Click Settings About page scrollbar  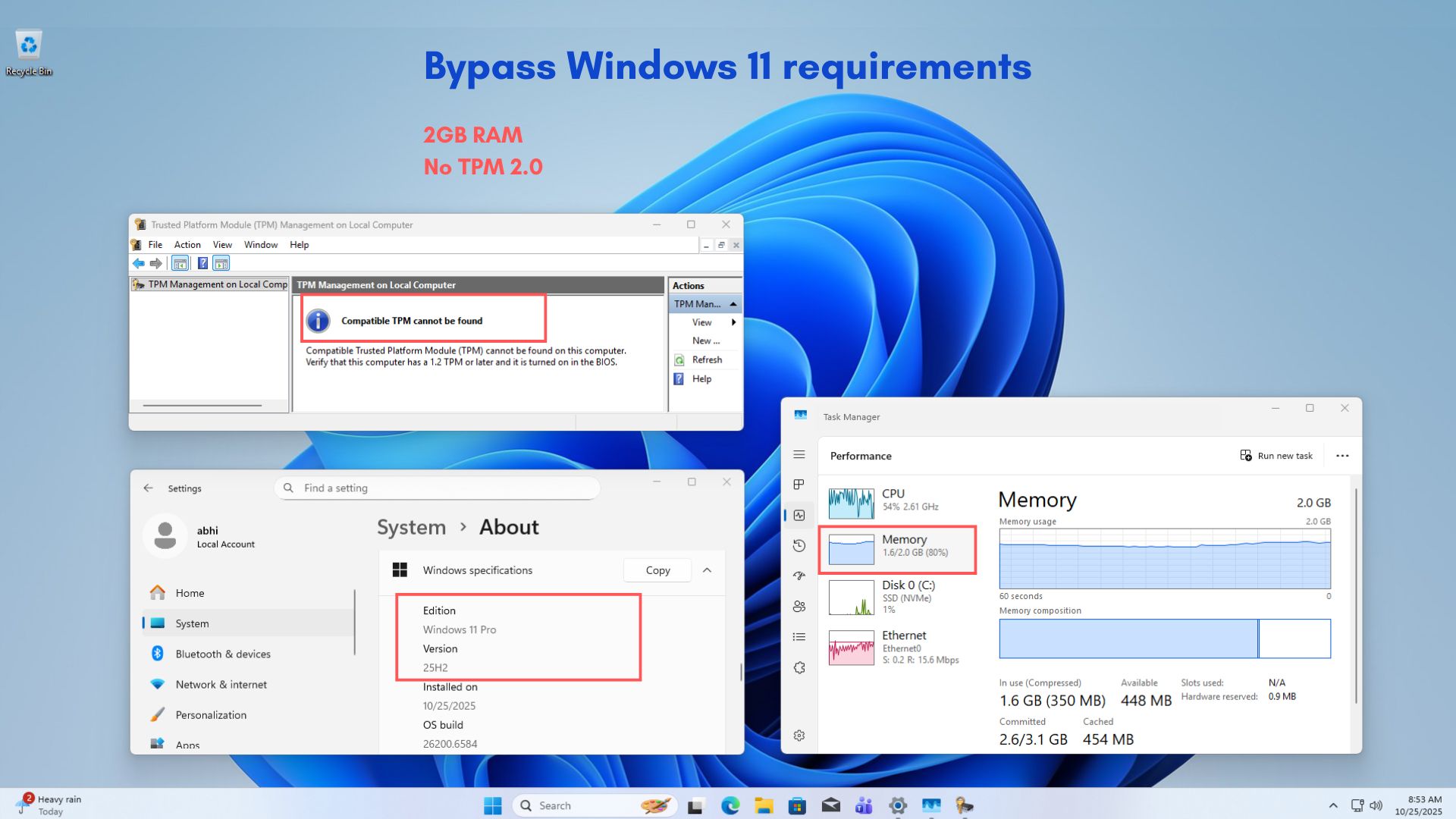[x=741, y=672]
